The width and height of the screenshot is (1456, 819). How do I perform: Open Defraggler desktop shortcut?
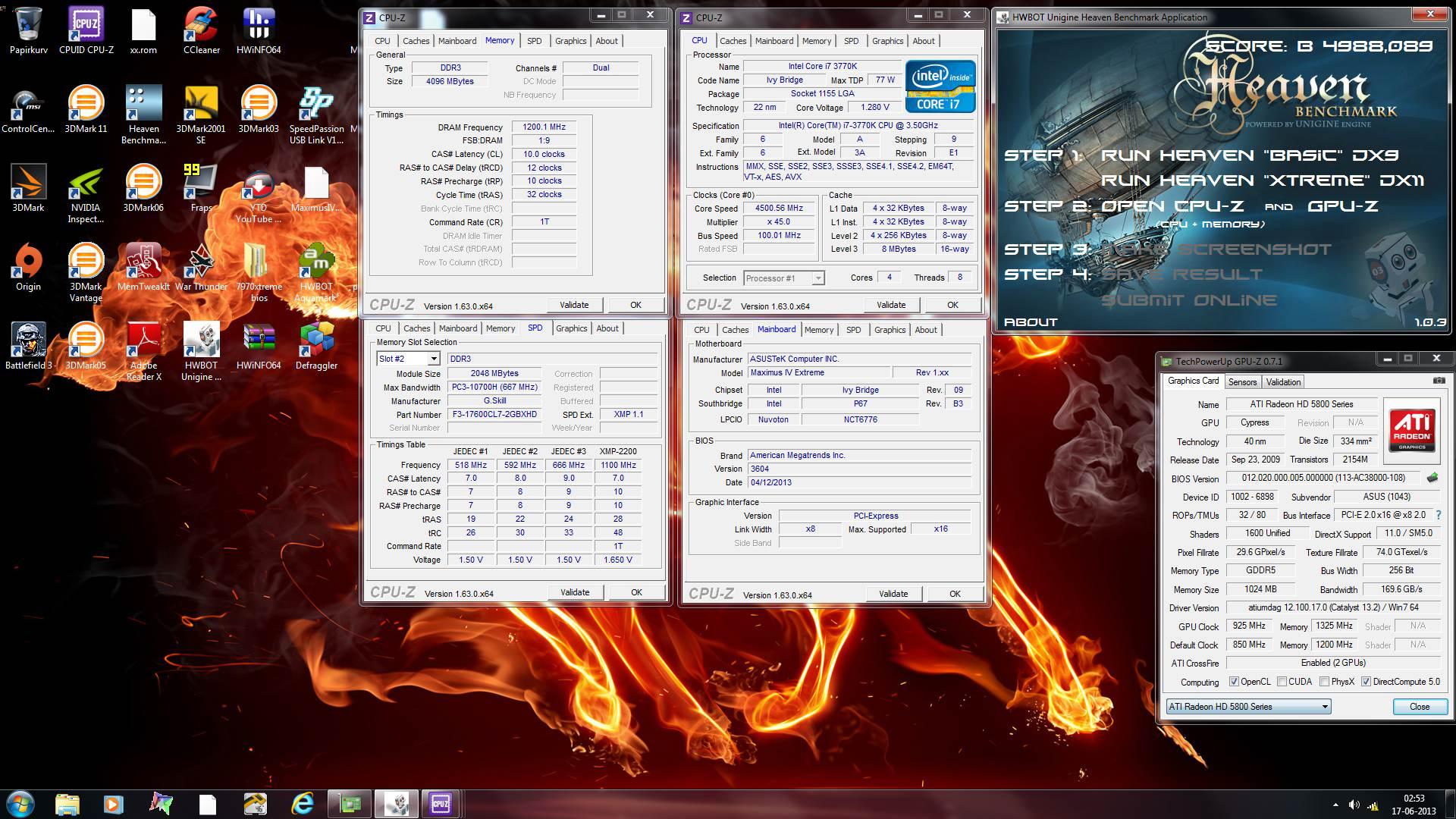(316, 346)
